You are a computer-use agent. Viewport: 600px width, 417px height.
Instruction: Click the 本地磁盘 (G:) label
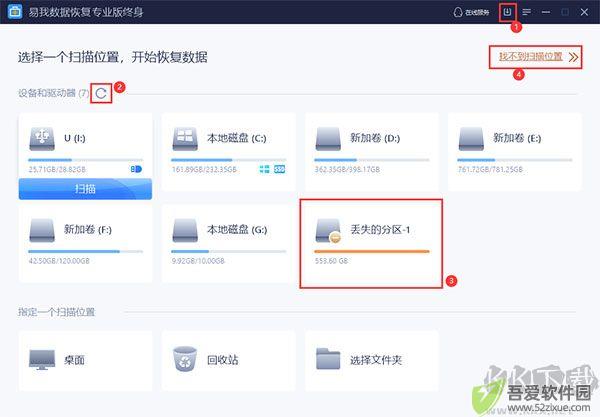[237, 230]
